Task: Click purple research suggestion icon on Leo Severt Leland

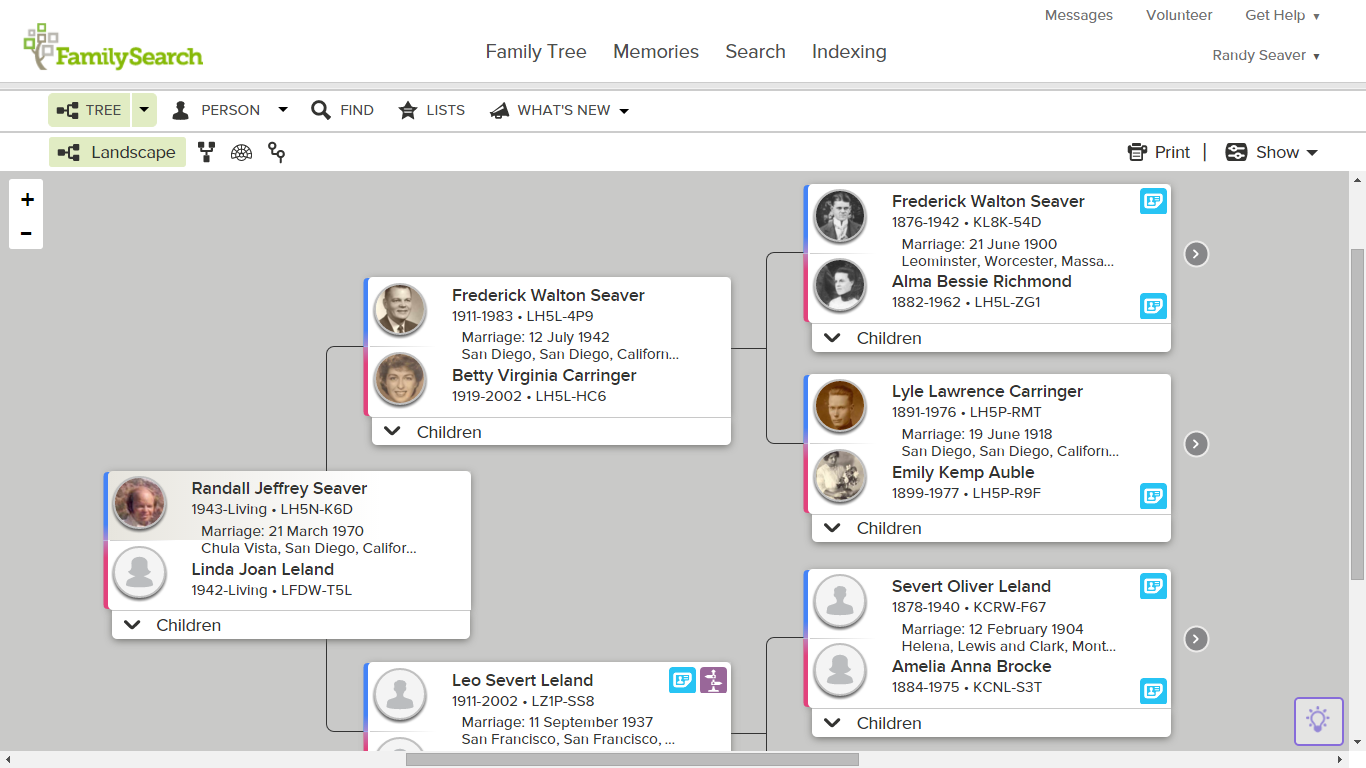Action: click(x=714, y=680)
